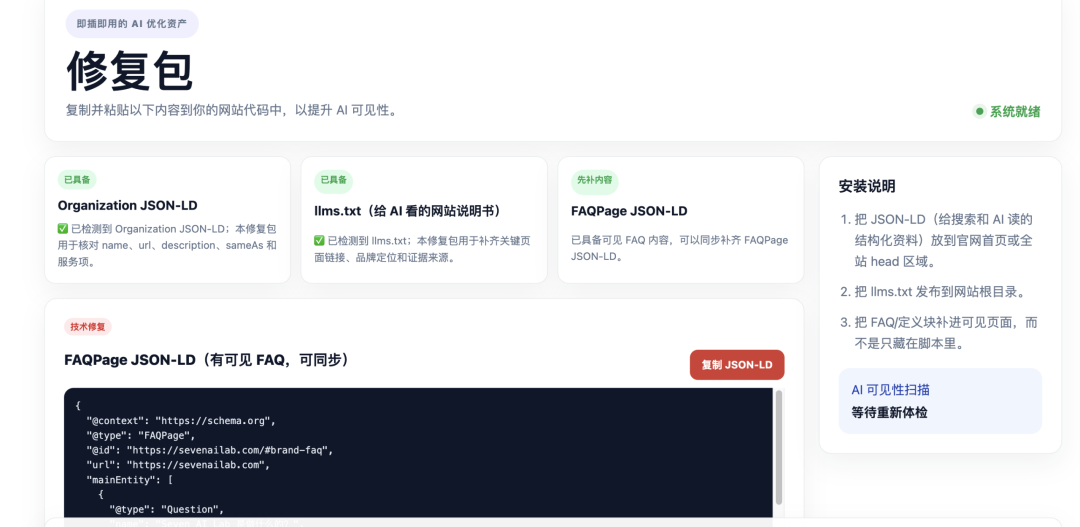Click install step 把 FAQ/定义块补进可见页面
Viewport: 1080px width, 527px height.
(946, 333)
